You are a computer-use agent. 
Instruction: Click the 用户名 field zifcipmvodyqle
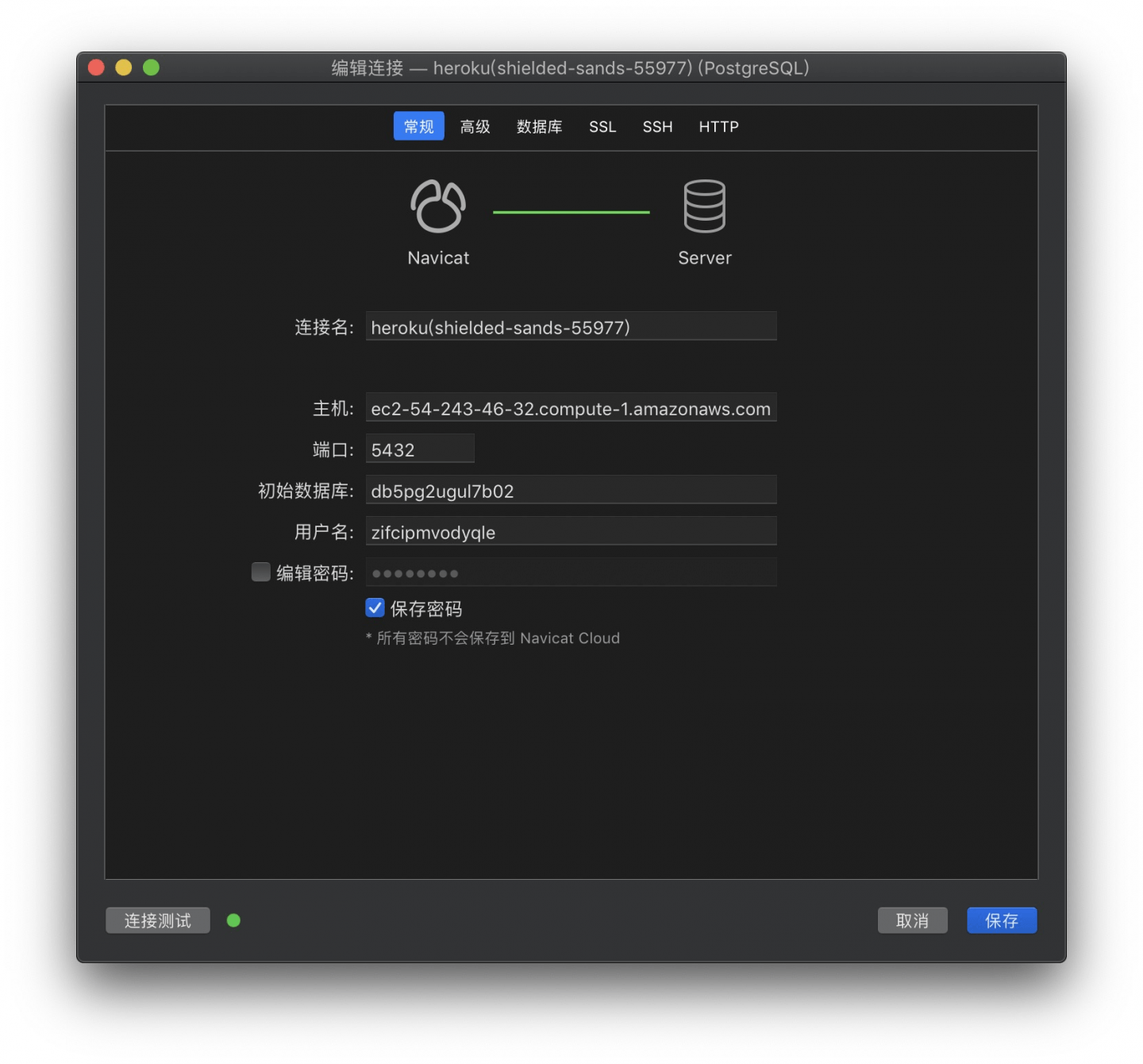571,532
